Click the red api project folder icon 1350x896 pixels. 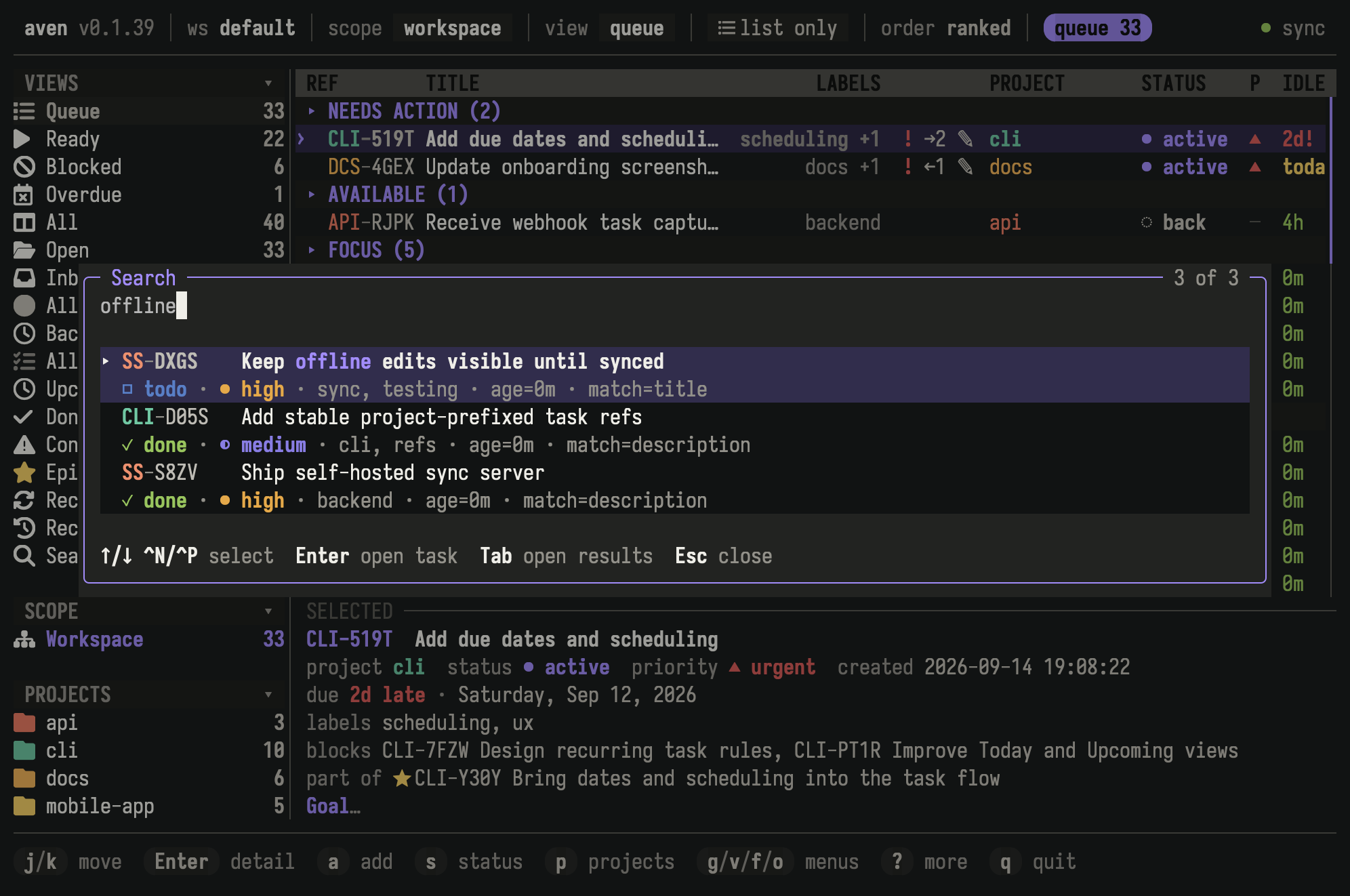coord(24,722)
